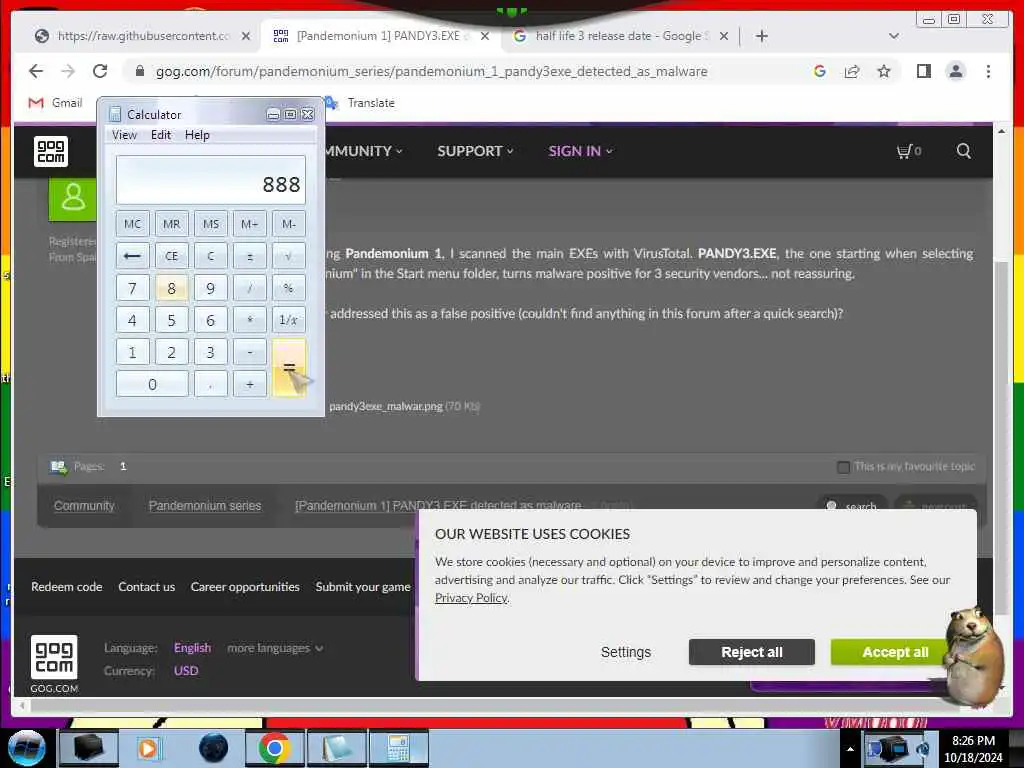
Task: Click the Community breadcrumb link
Action: tap(84, 506)
